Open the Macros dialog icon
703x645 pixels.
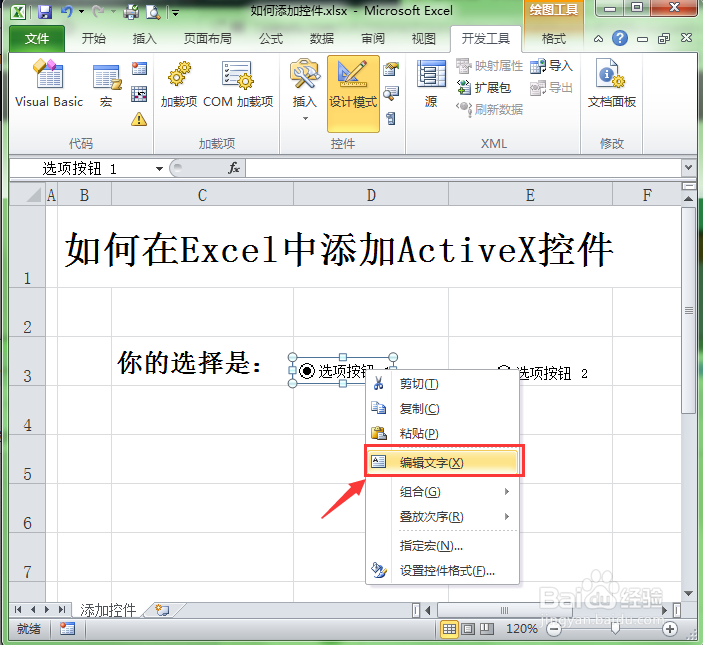pos(106,85)
